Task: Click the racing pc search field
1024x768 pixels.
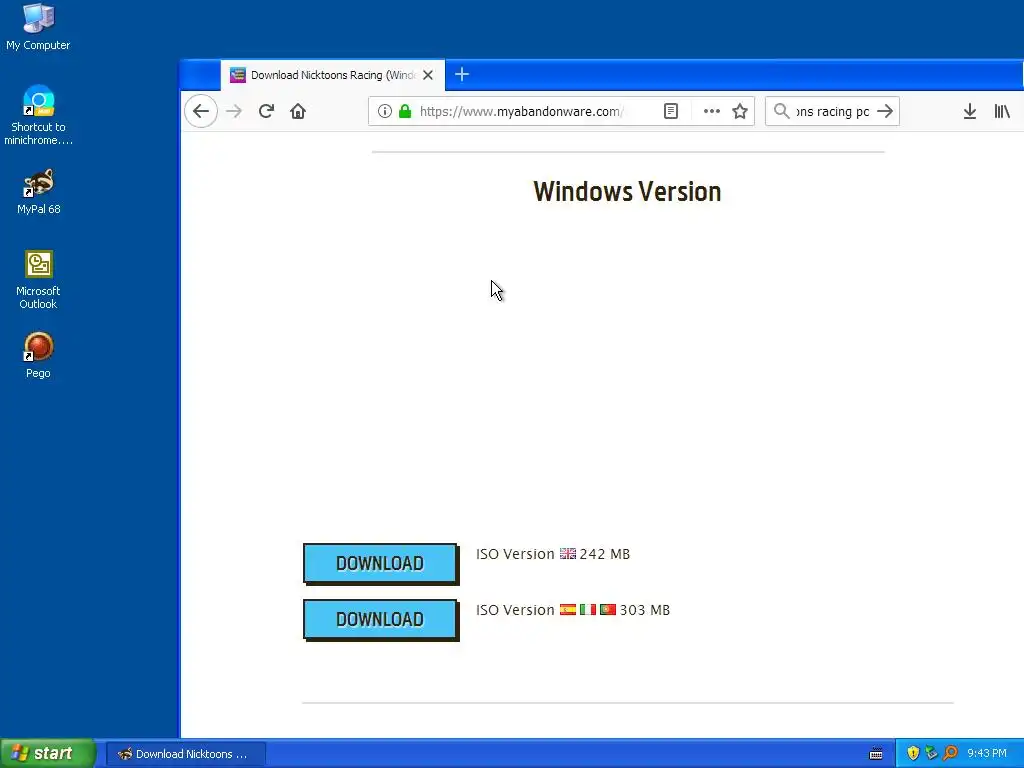Action: tap(833, 111)
